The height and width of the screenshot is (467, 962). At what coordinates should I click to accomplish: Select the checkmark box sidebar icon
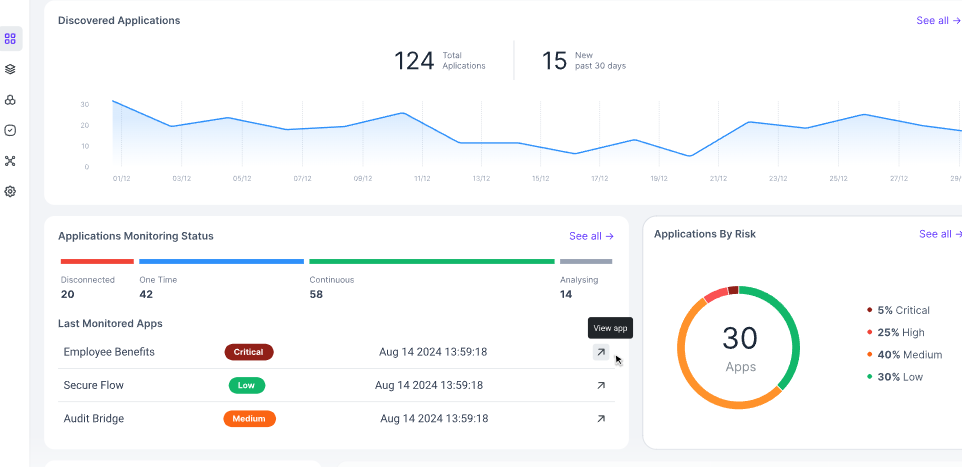10,130
